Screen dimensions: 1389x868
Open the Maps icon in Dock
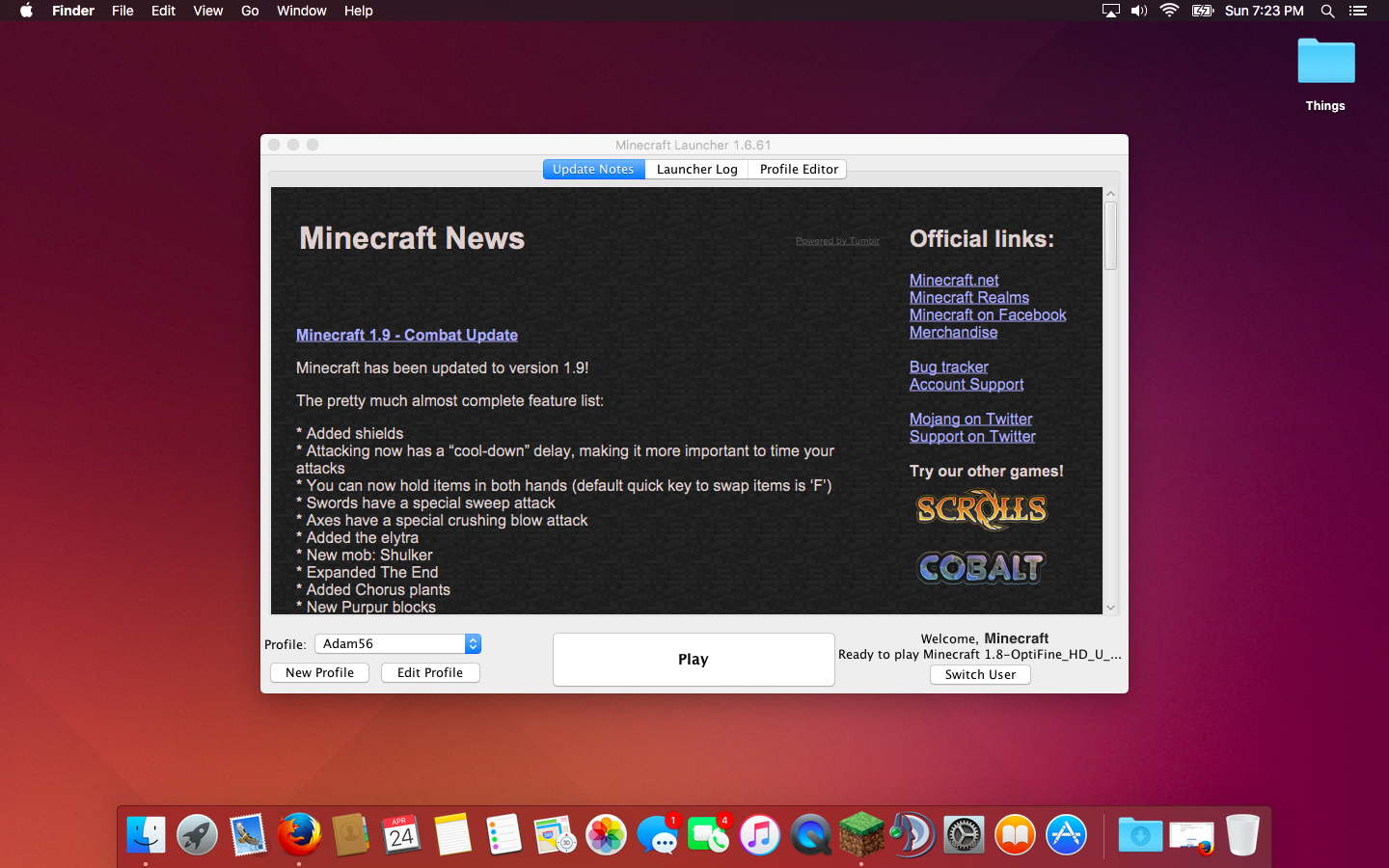click(556, 835)
